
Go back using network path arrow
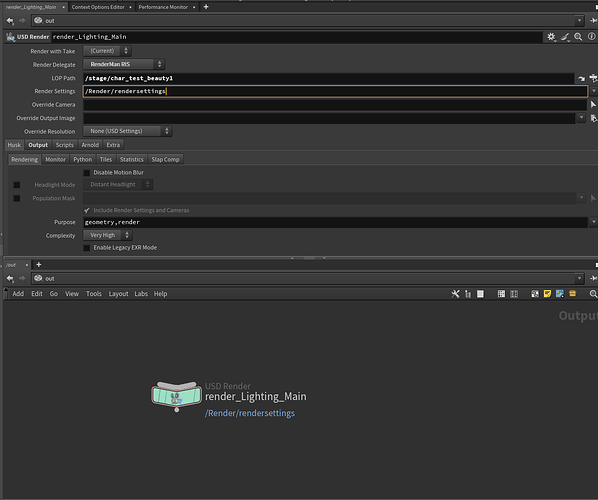tap(10, 278)
